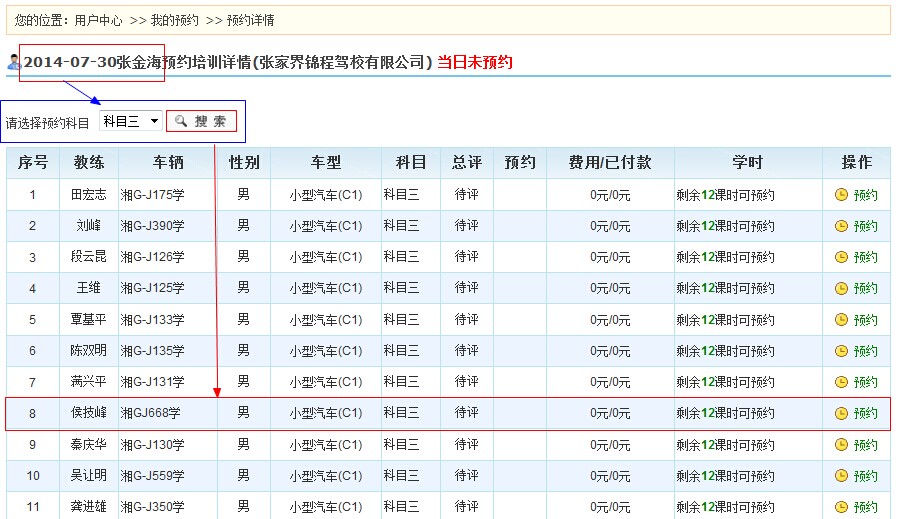Navigate to 我的预约 breadcrumb link
Image resolution: width=901 pixels, height=519 pixels.
[x=174, y=20]
